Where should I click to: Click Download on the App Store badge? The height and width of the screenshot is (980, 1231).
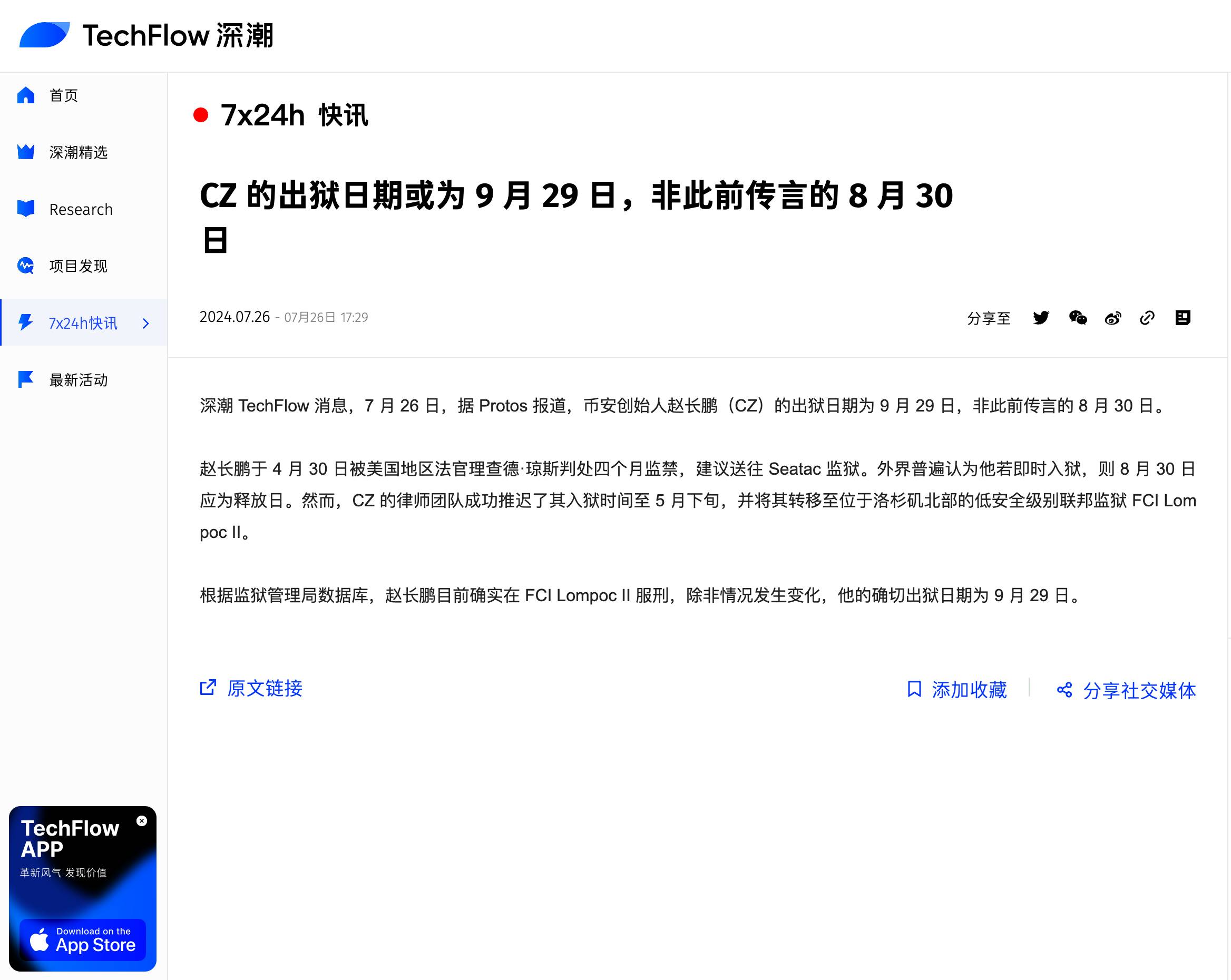83,939
